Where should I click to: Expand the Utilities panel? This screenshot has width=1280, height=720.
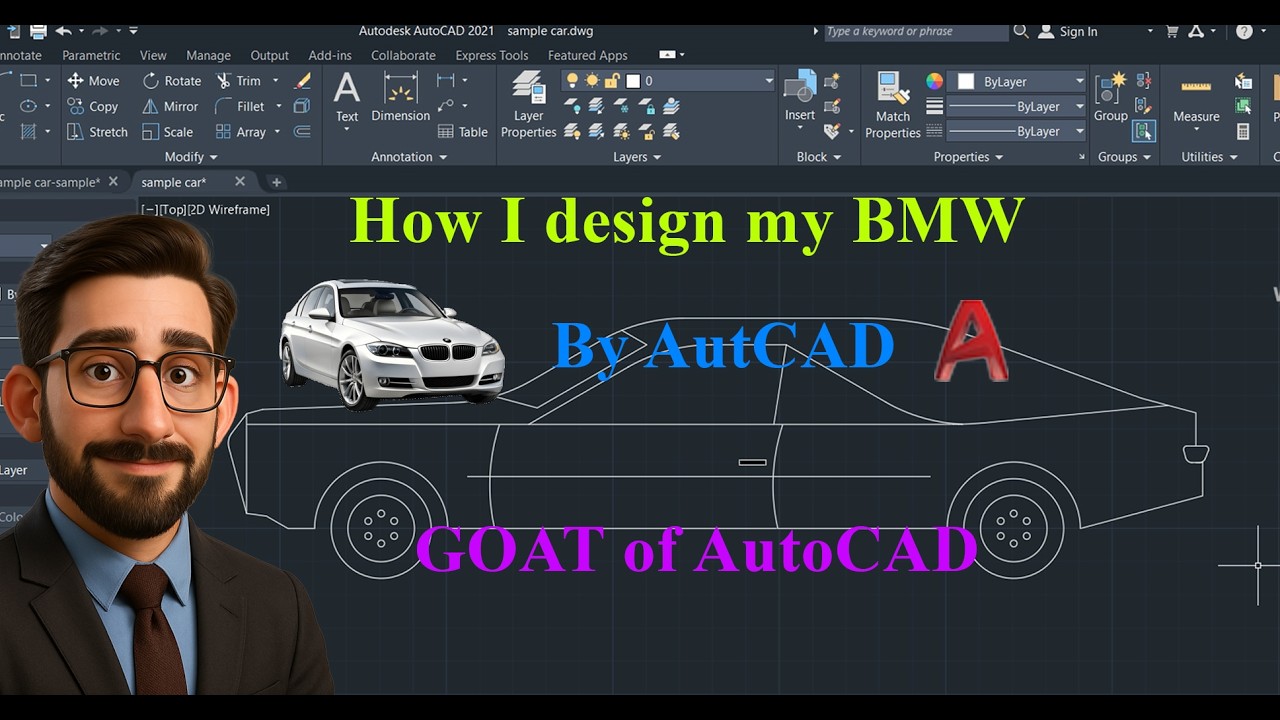1209,157
